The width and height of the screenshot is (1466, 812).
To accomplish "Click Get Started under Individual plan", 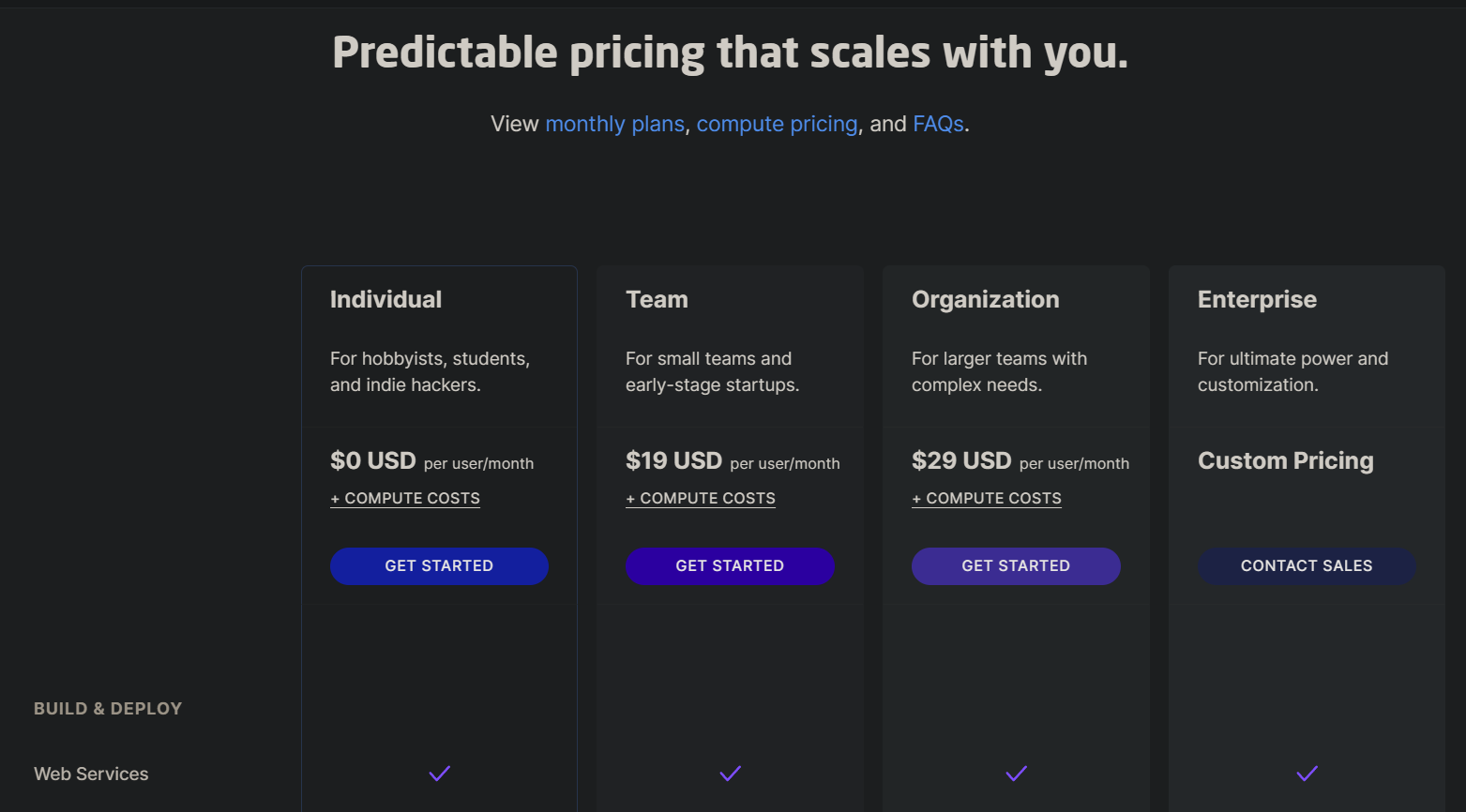I will [439, 566].
